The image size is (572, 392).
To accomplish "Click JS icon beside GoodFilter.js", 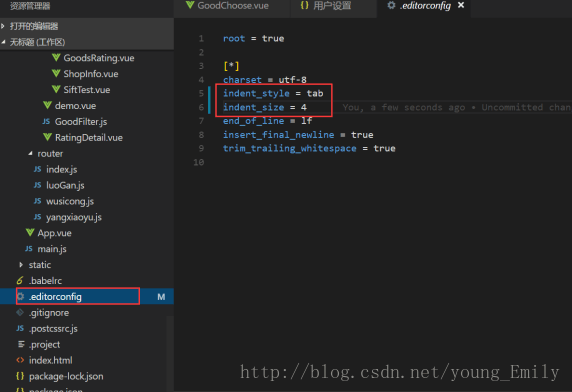I will point(46,121).
